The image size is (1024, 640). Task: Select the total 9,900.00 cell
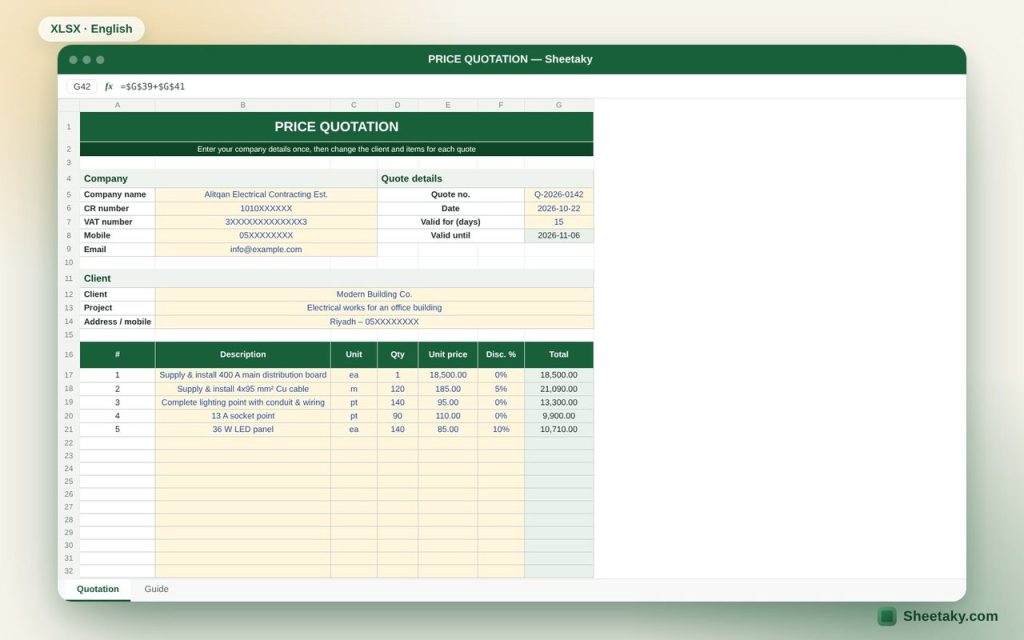558,416
